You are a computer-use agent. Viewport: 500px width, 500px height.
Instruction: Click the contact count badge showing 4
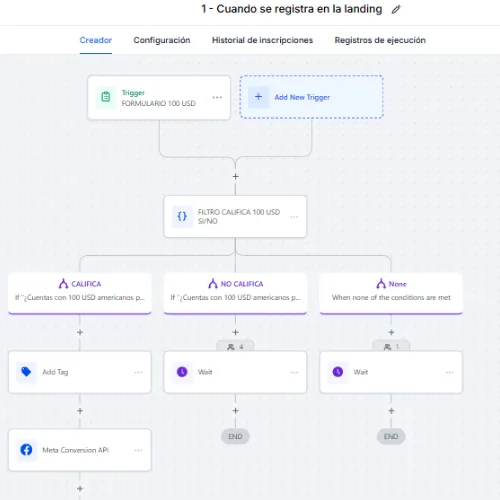pos(235,346)
